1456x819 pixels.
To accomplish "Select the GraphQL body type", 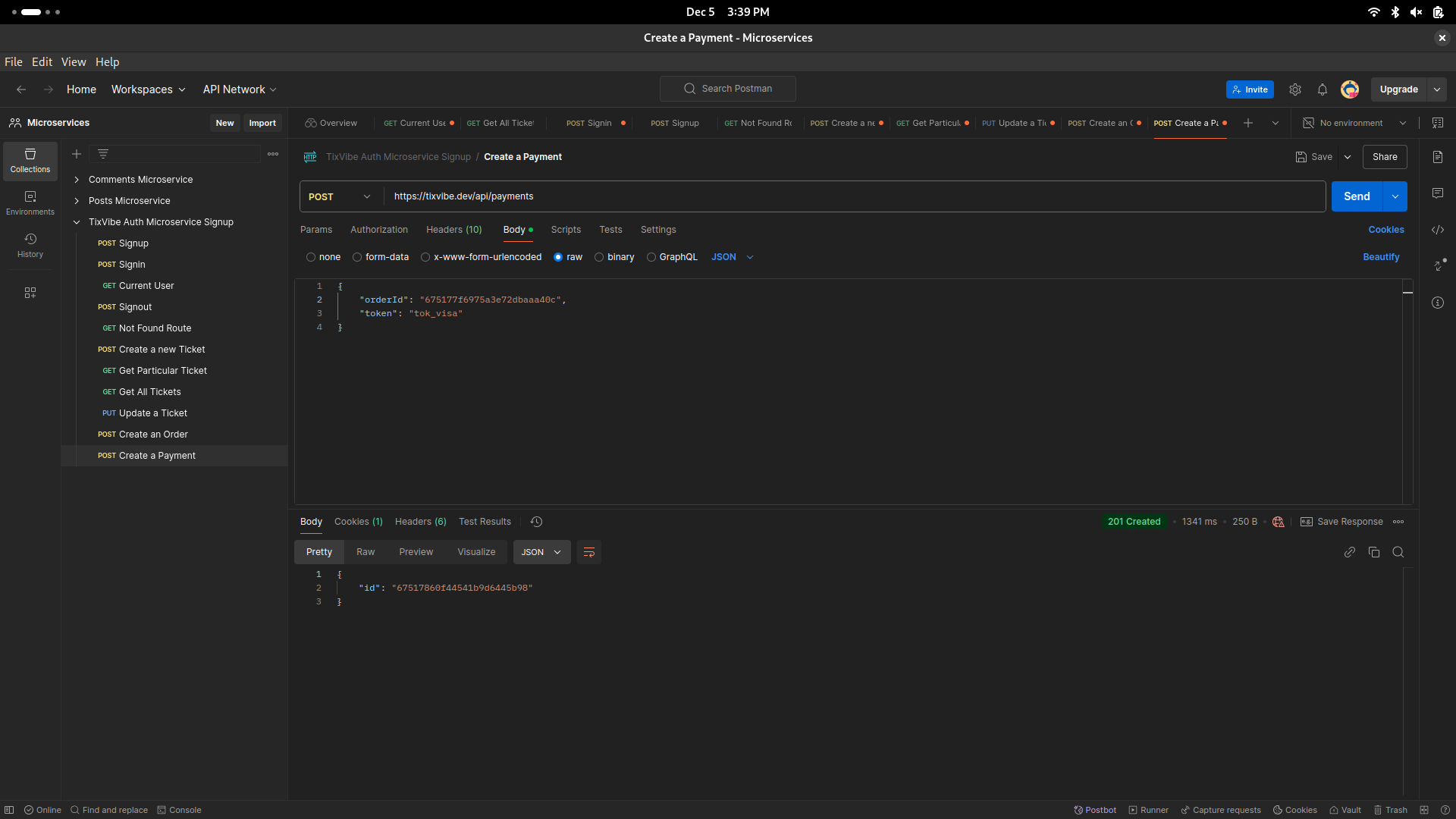I will [651, 257].
